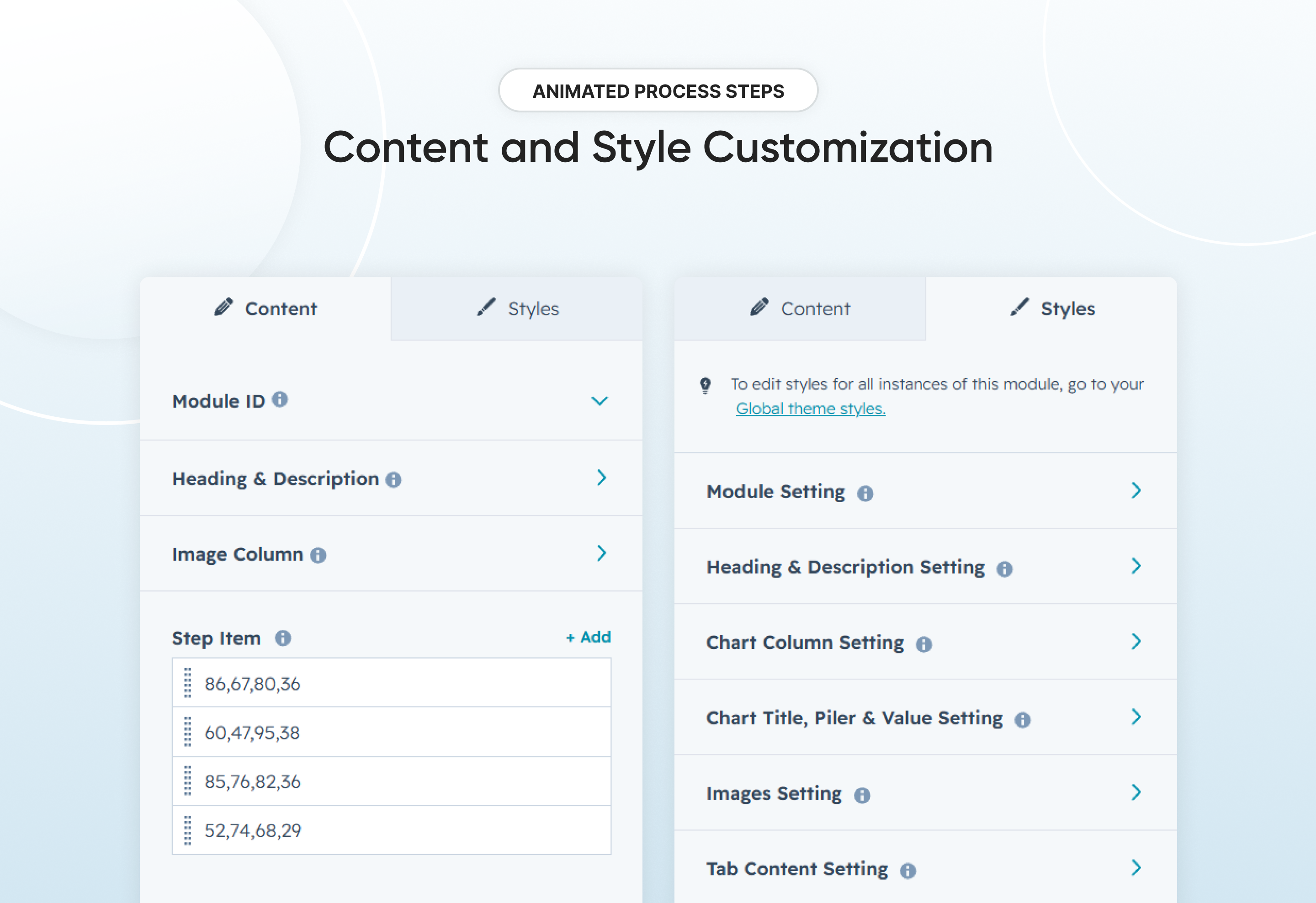Click Chart Title, Piler & Value info icon

1023,720
